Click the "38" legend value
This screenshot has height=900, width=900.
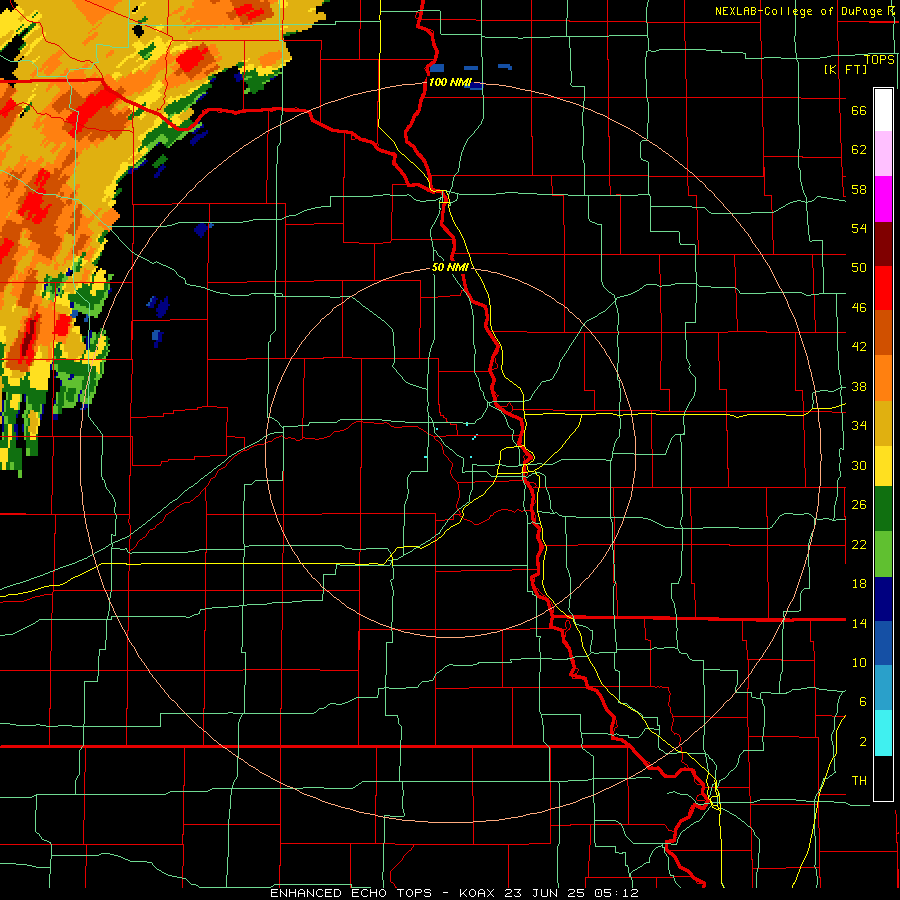[x=859, y=387]
